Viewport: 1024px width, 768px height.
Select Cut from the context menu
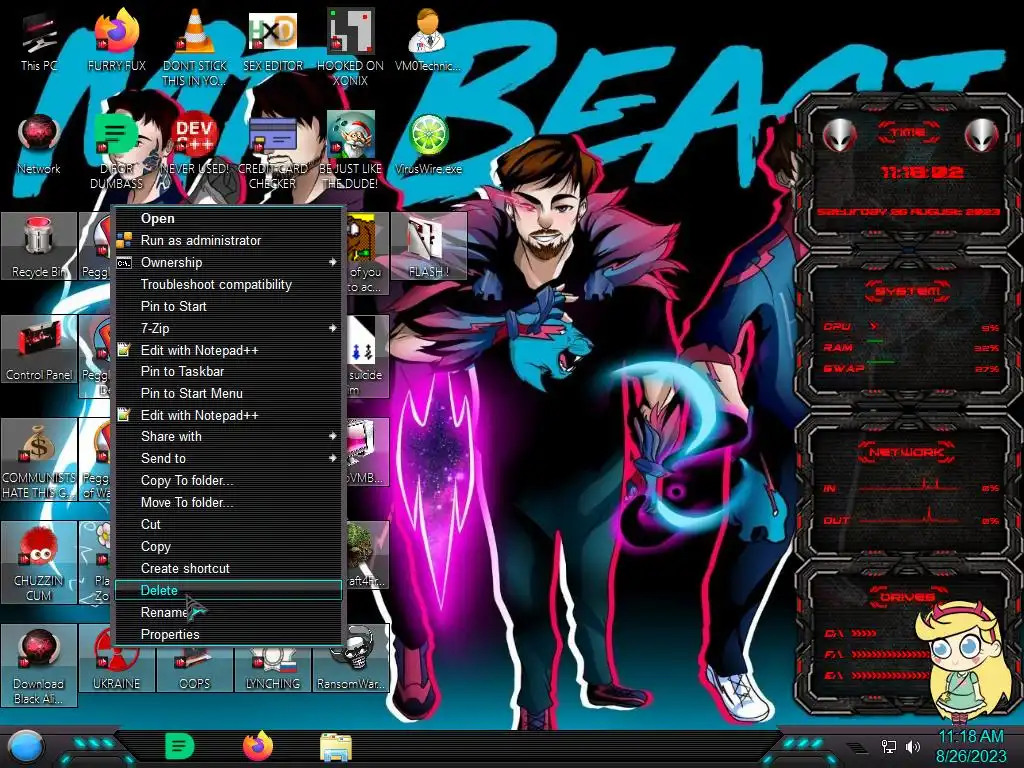pyautogui.click(x=229, y=524)
